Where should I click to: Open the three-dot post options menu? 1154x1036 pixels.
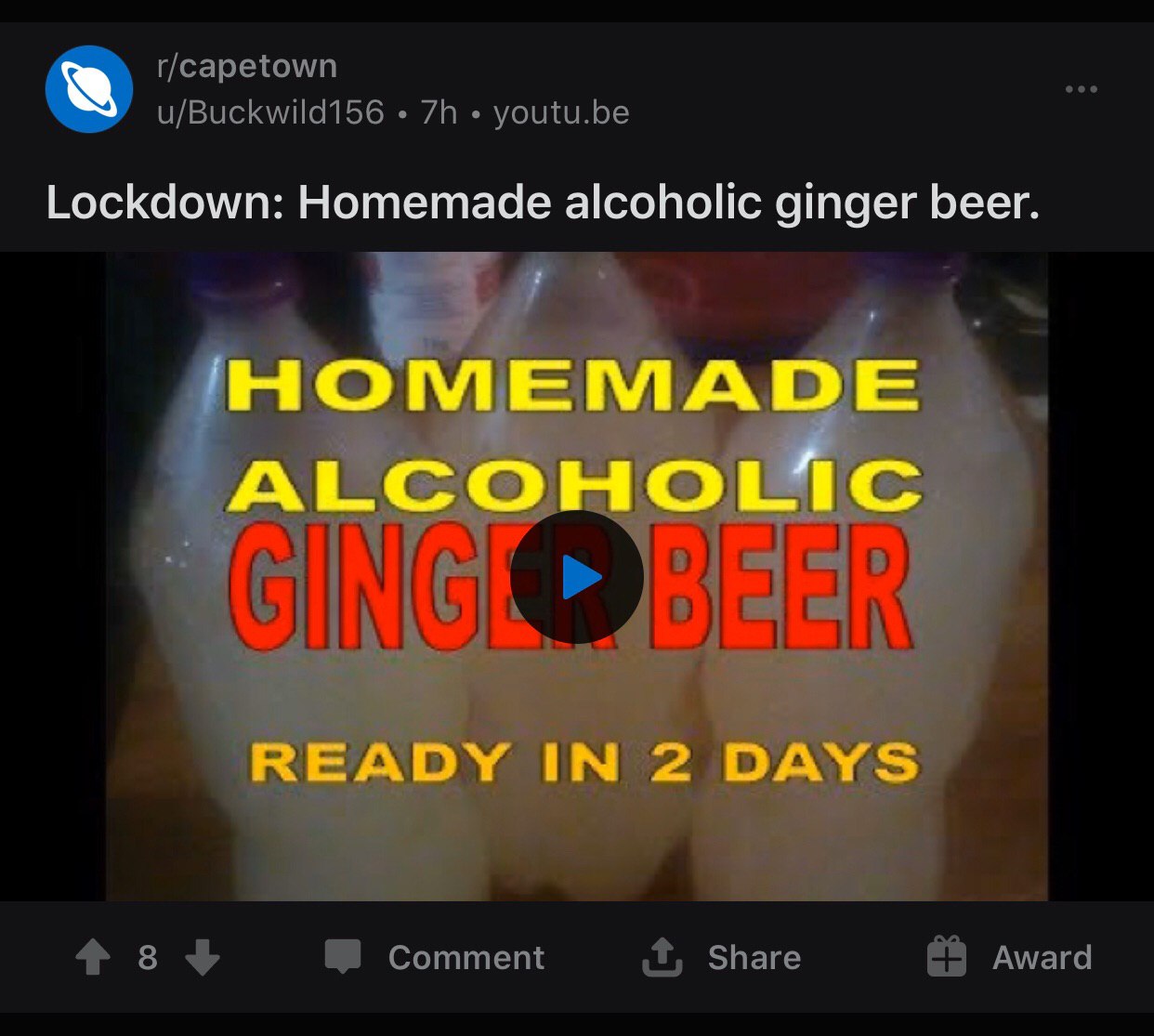[x=1082, y=89]
